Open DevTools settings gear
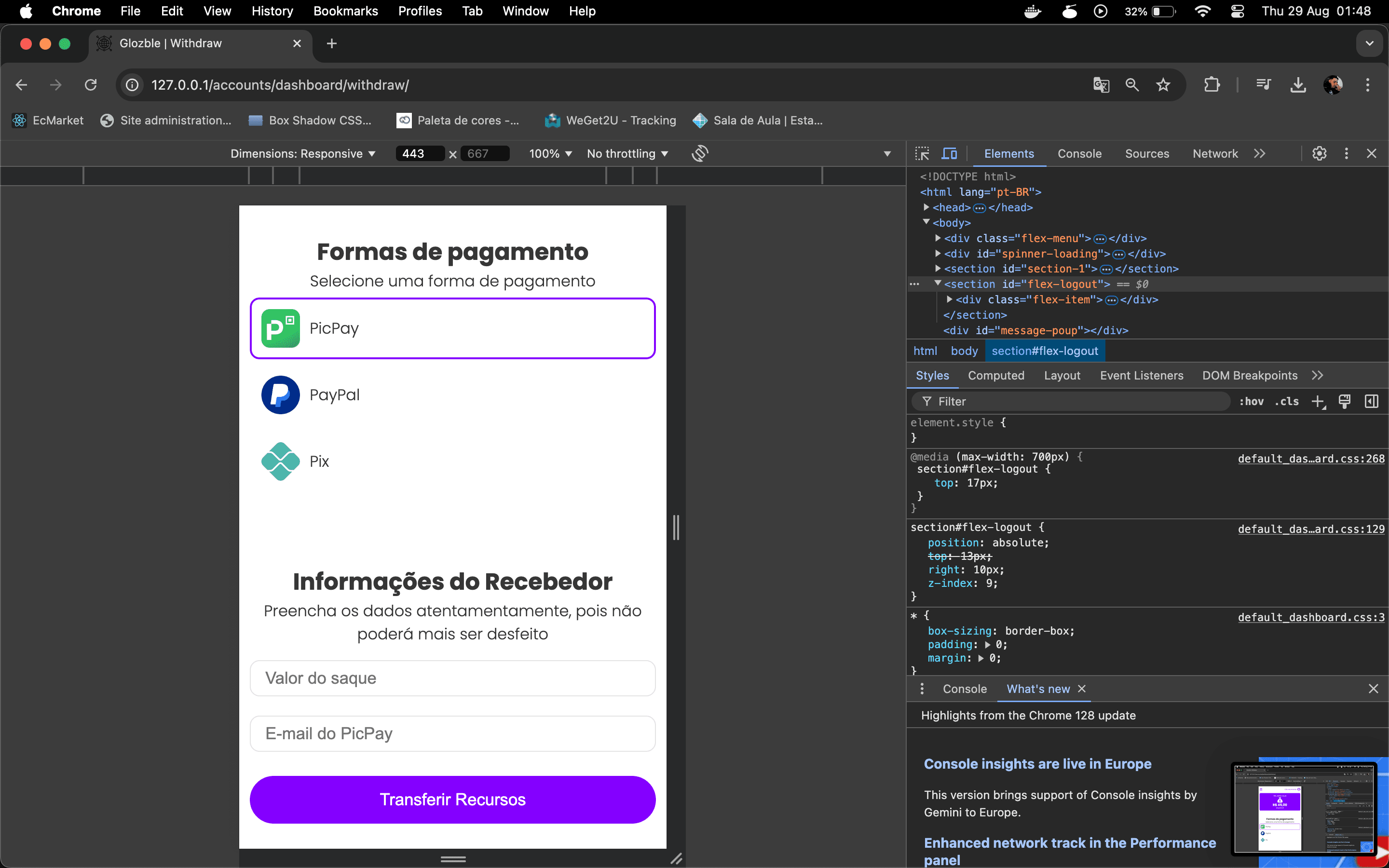This screenshot has height=868, width=1389. point(1319,154)
